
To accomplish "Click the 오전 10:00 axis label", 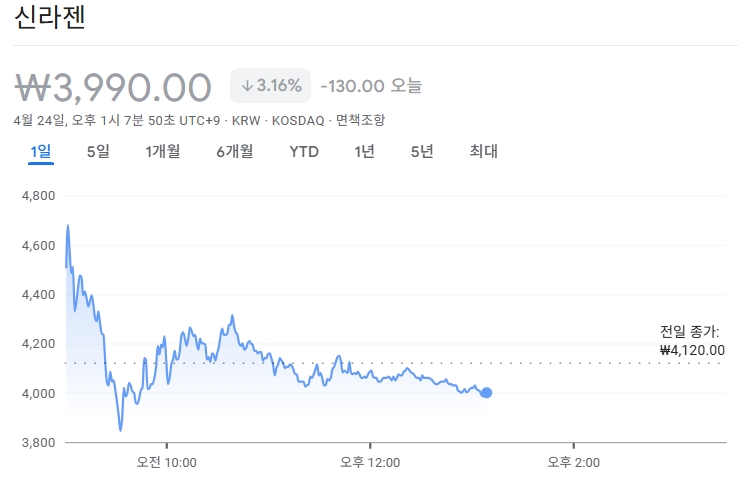I will (167, 463).
